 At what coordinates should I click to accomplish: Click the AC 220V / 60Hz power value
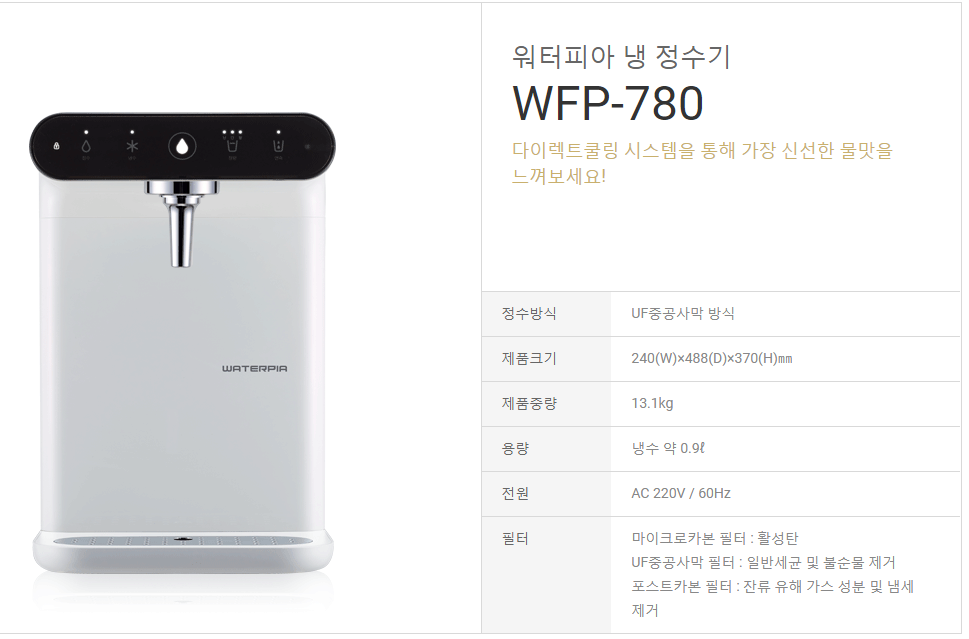681,493
